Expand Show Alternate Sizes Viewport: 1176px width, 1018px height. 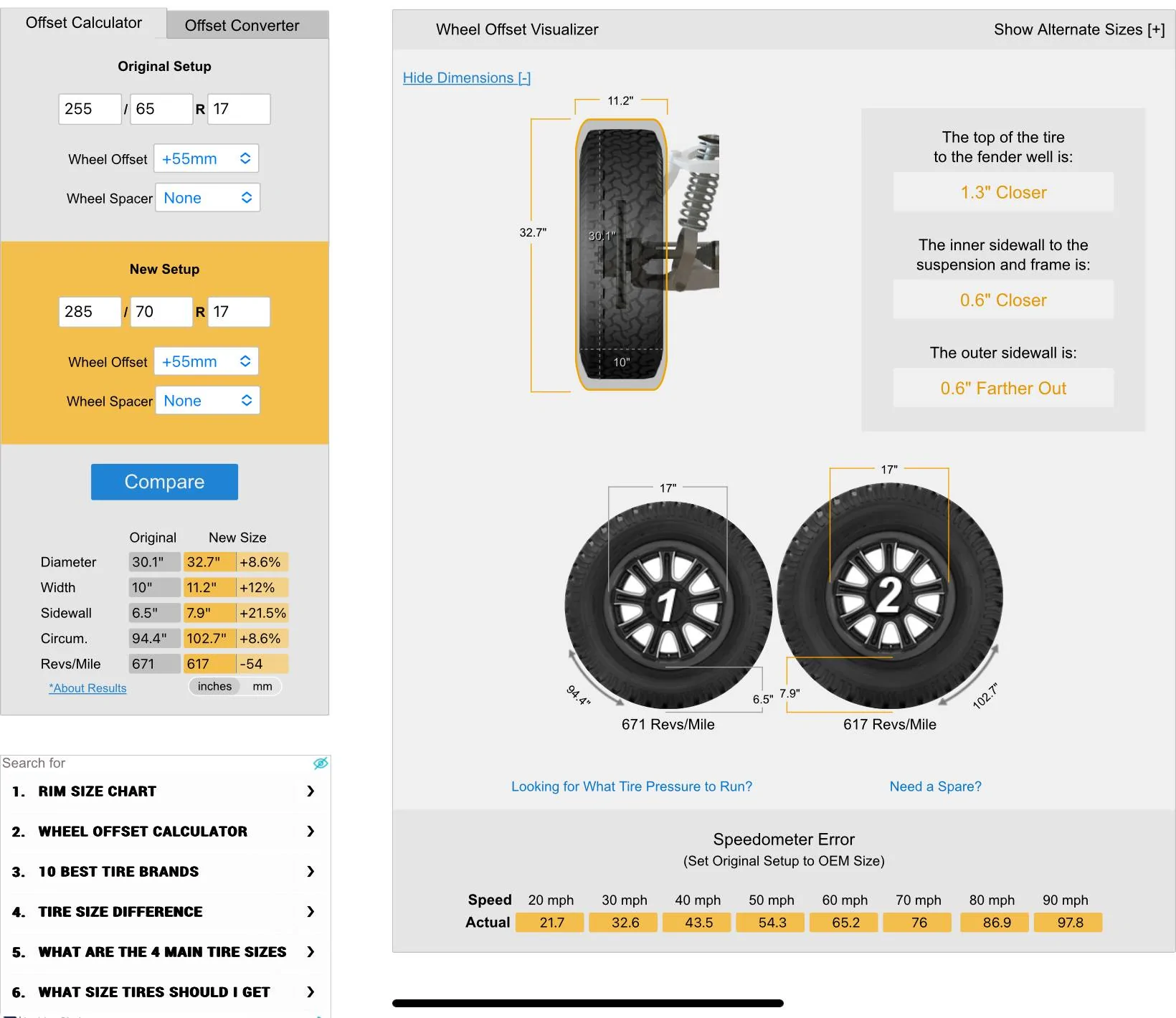[1079, 29]
